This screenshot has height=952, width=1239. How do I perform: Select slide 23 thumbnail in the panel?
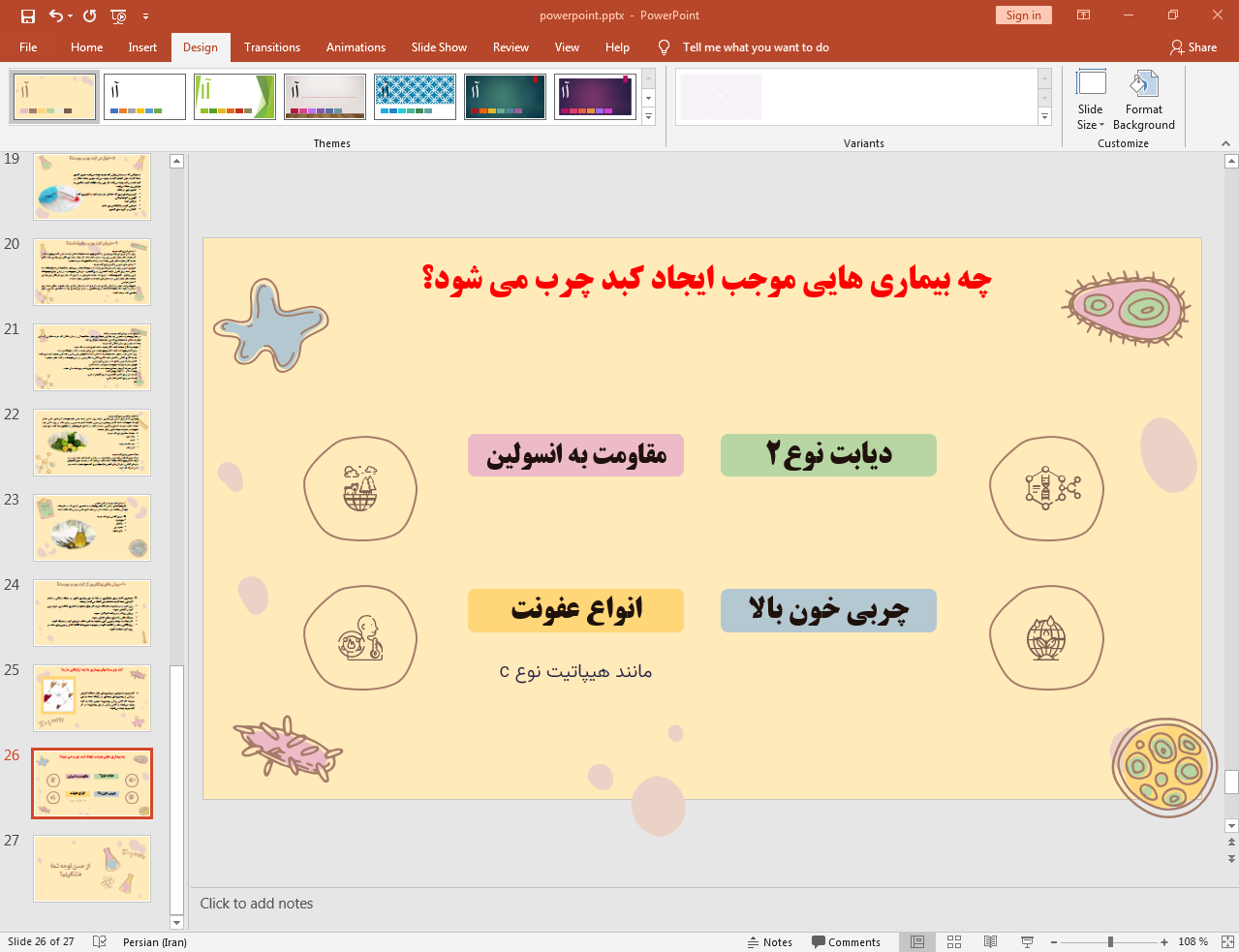click(91, 527)
